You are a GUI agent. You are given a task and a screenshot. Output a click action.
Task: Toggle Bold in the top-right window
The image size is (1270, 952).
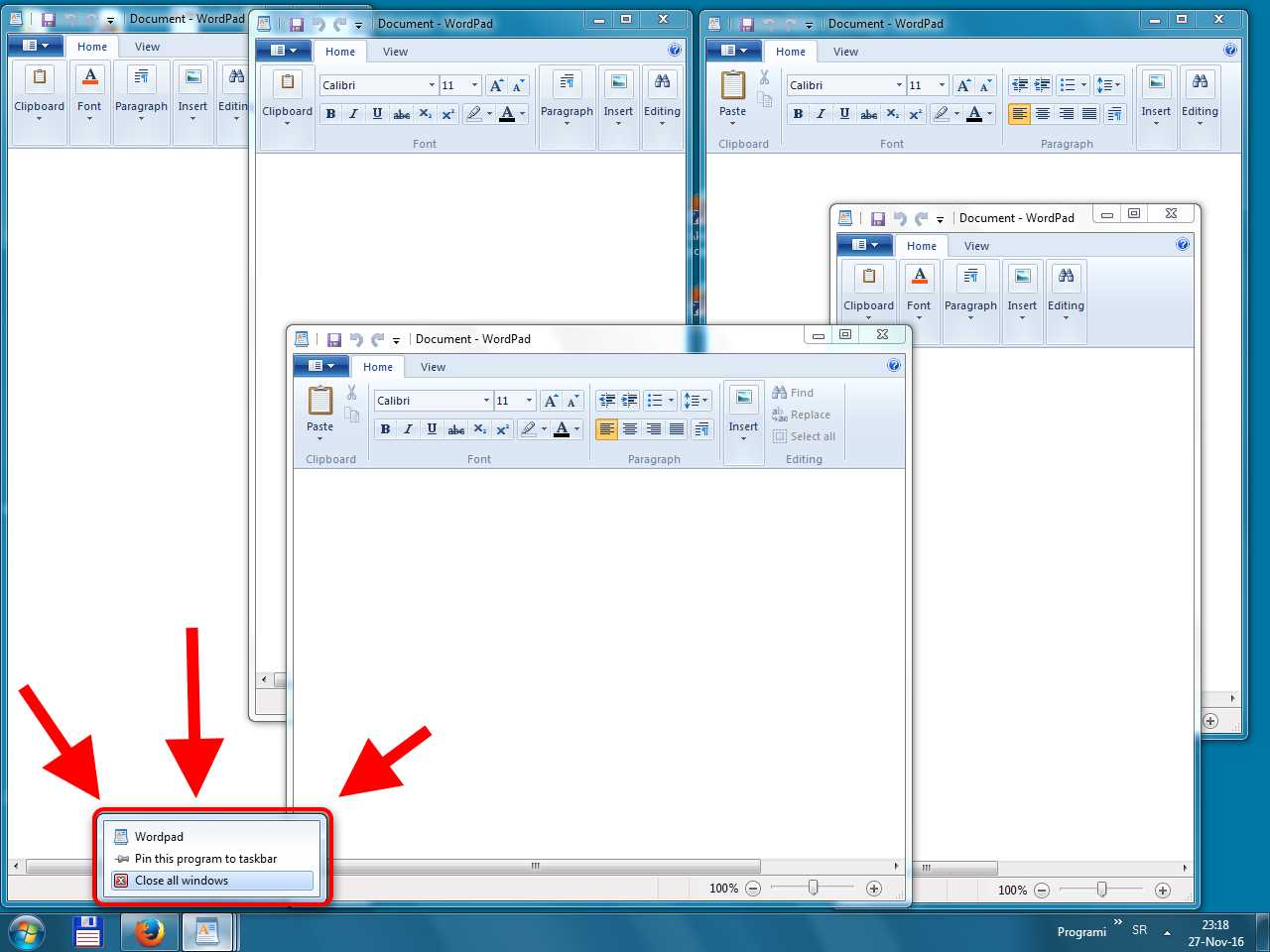798,114
